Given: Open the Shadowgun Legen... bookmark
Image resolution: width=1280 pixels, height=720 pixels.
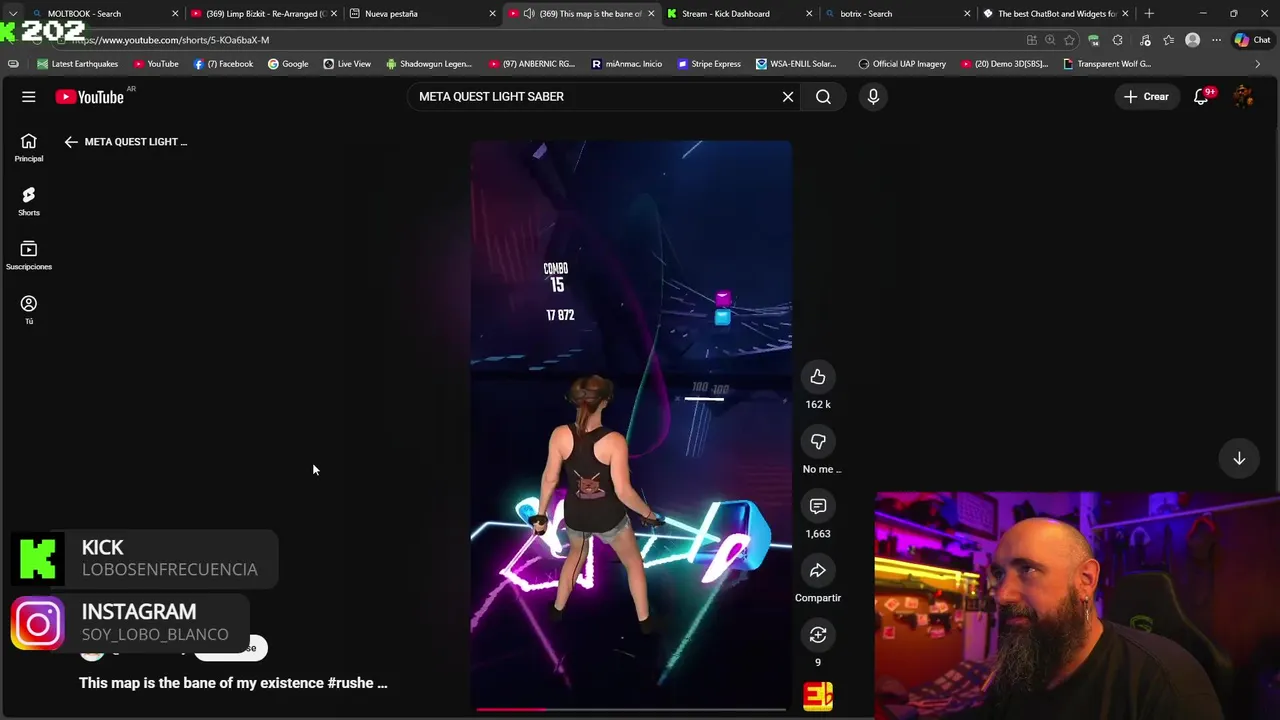Looking at the screenshot, I should click(x=428, y=64).
